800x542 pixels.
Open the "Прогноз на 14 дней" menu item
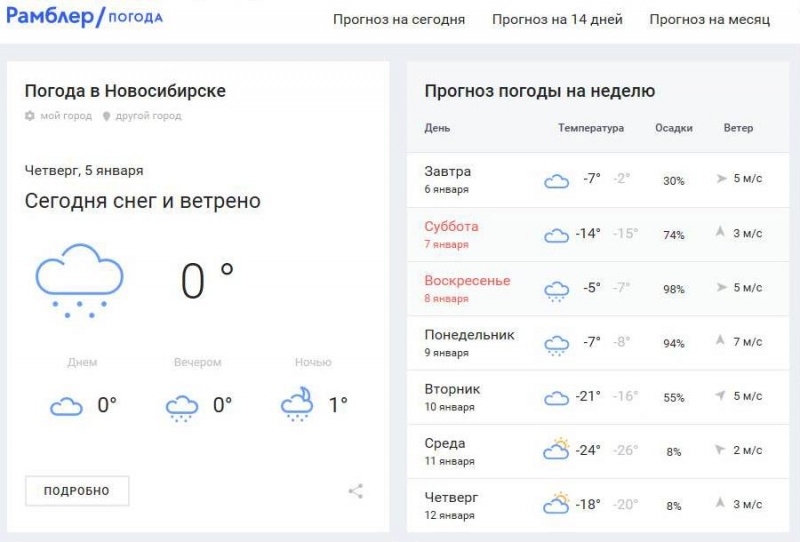pyautogui.click(x=557, y=20)
